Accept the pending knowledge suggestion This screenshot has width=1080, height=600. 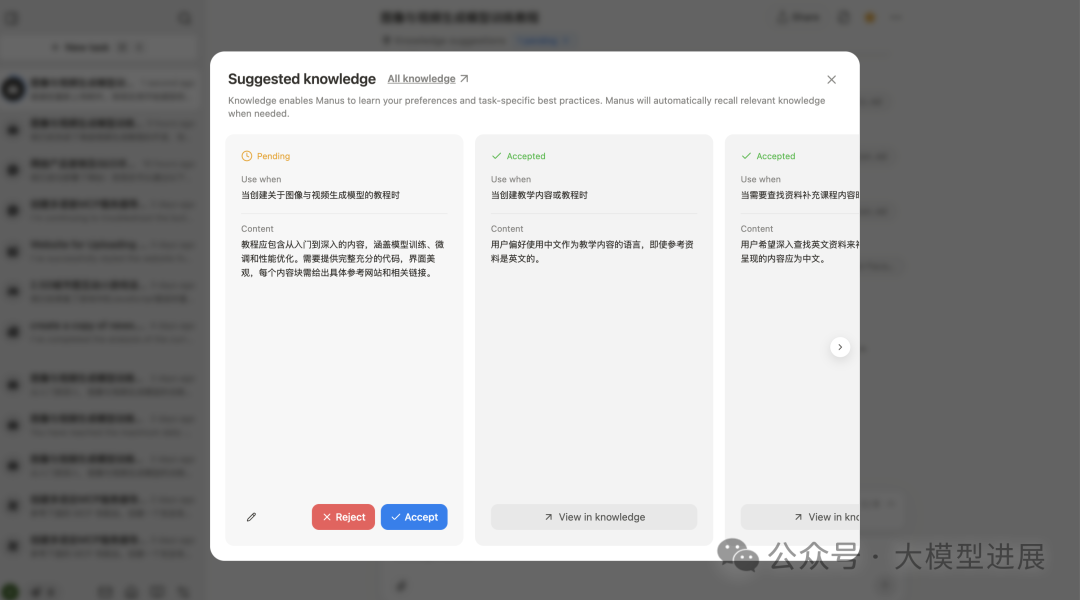coord(414,517)
